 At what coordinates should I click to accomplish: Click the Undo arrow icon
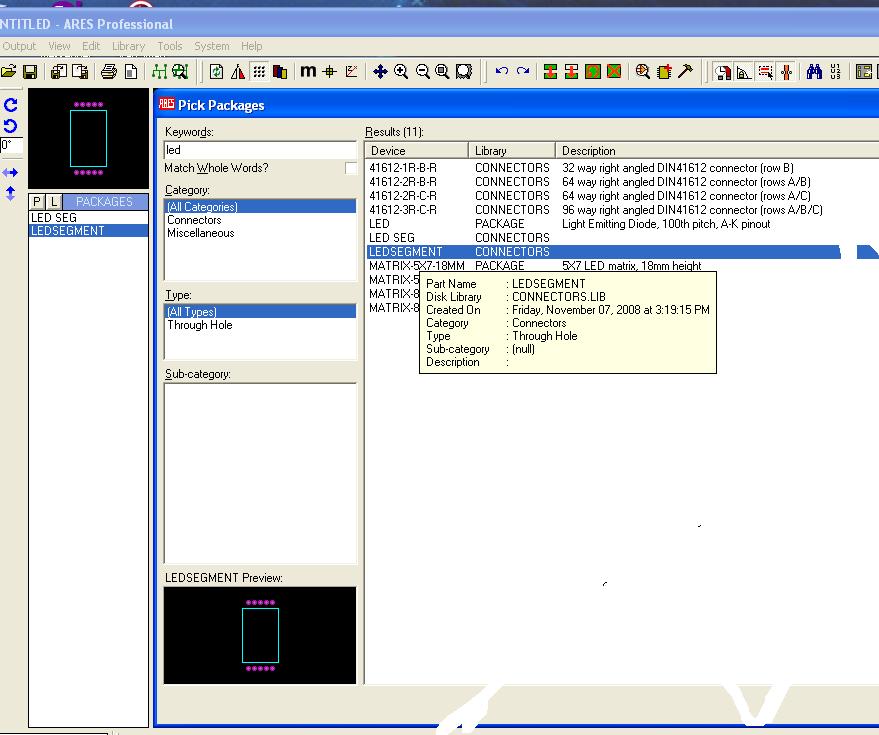coord(501,72)
